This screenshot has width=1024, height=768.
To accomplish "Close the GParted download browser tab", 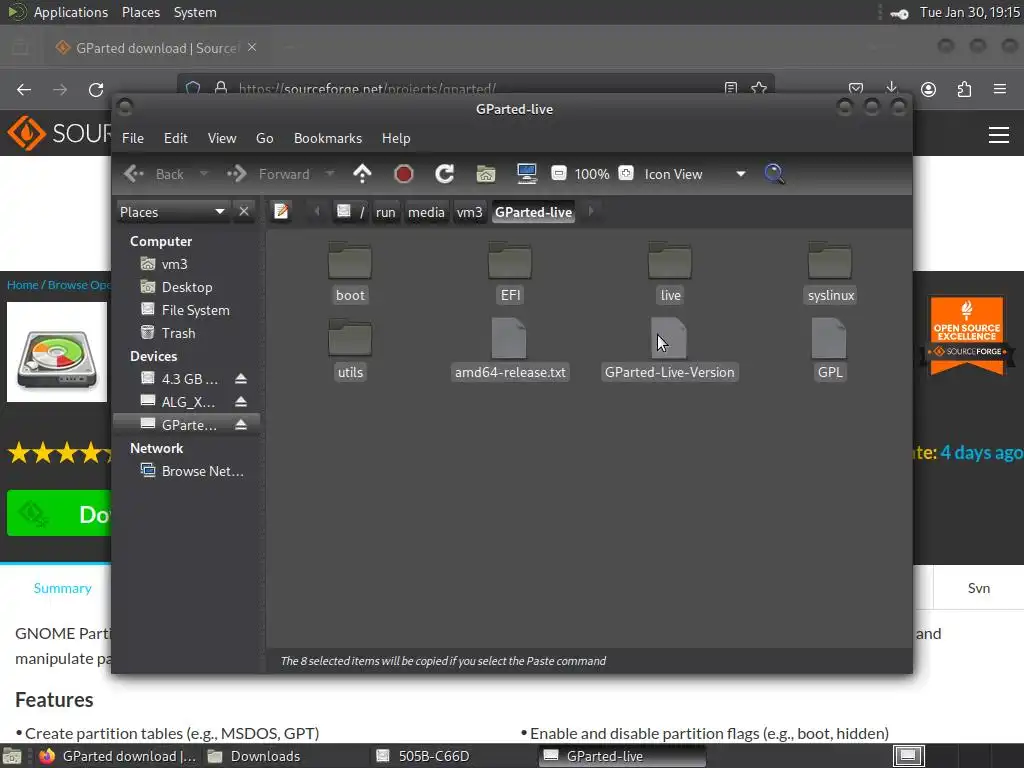I will [x=252, y=48].
